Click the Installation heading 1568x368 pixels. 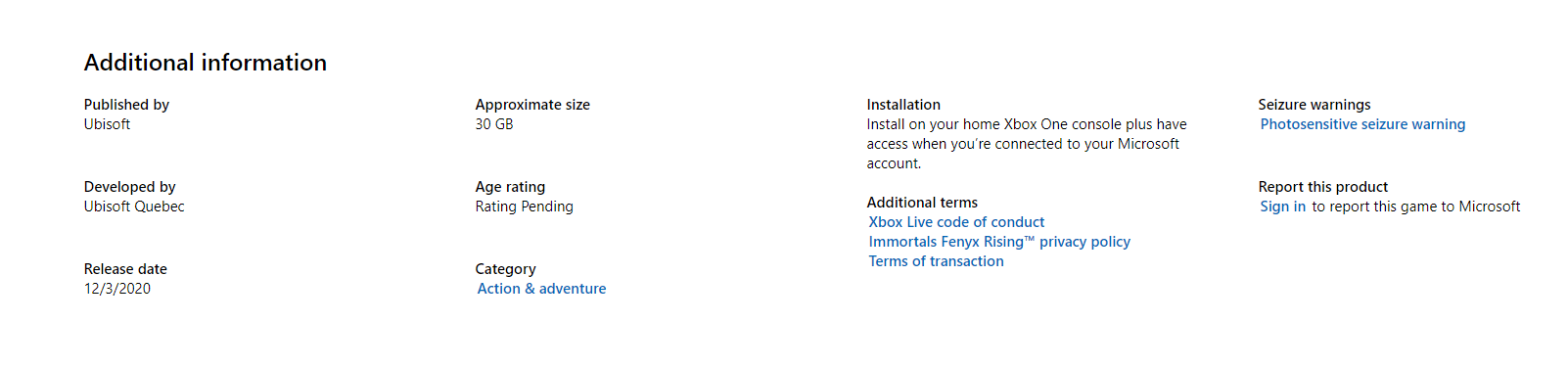903,105
